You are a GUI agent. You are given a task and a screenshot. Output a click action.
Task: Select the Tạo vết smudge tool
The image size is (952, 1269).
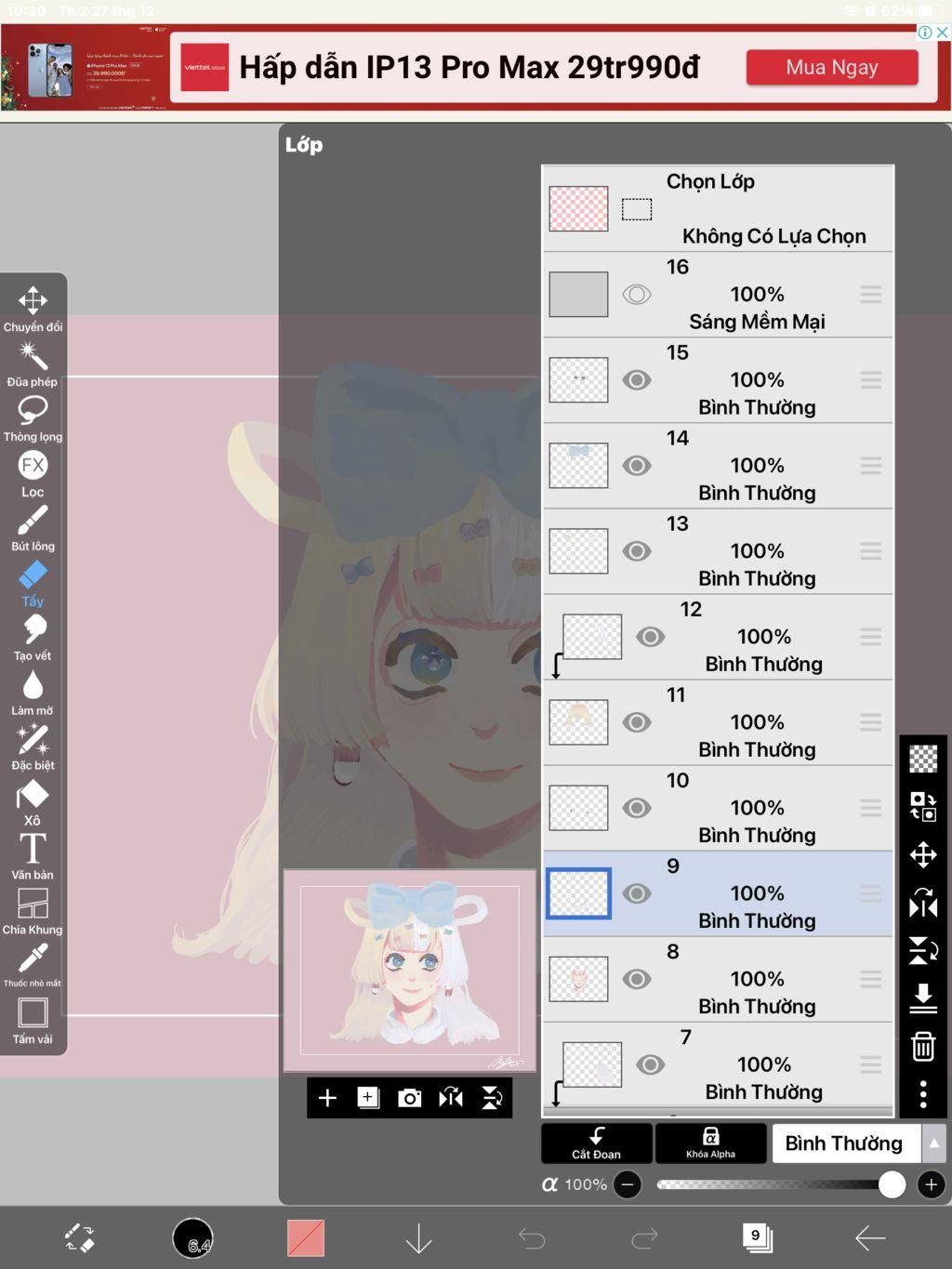pyautogui.click(x=33, y=638)
